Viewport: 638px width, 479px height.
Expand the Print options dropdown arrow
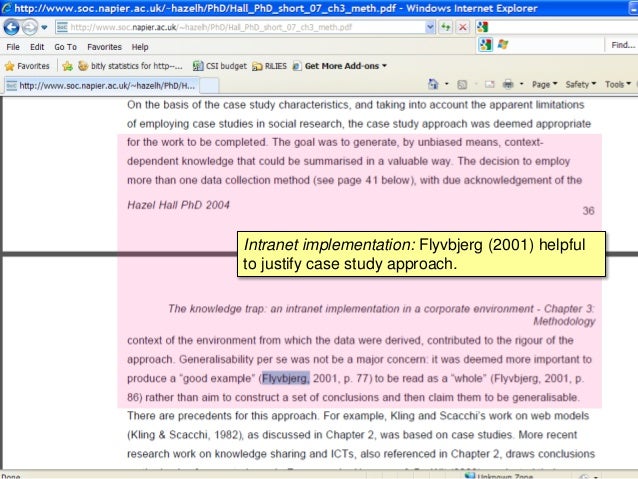pyautogui.click(x=521, y=84)
